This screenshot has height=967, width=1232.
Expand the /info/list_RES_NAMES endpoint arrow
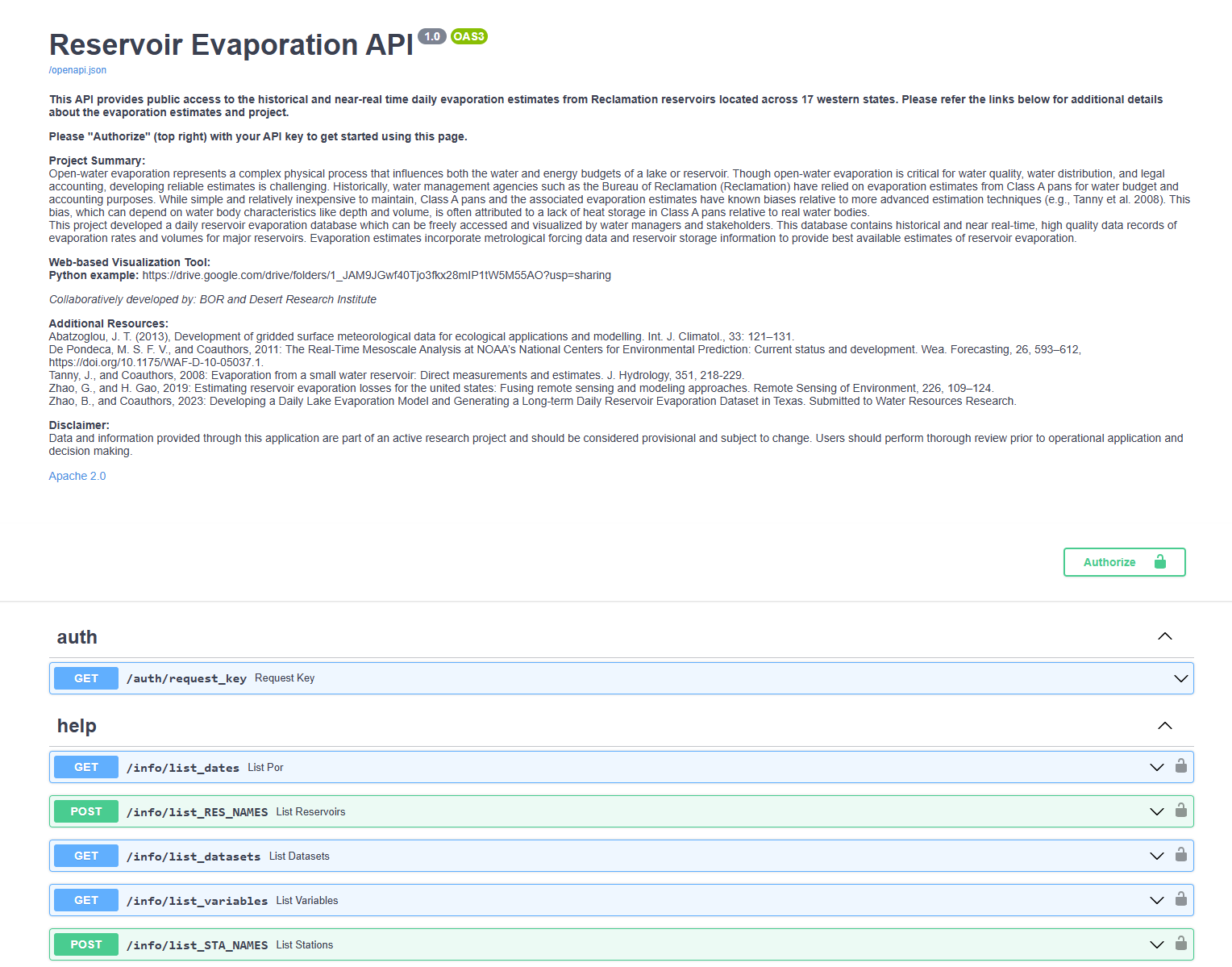[x=1156, y=811]
